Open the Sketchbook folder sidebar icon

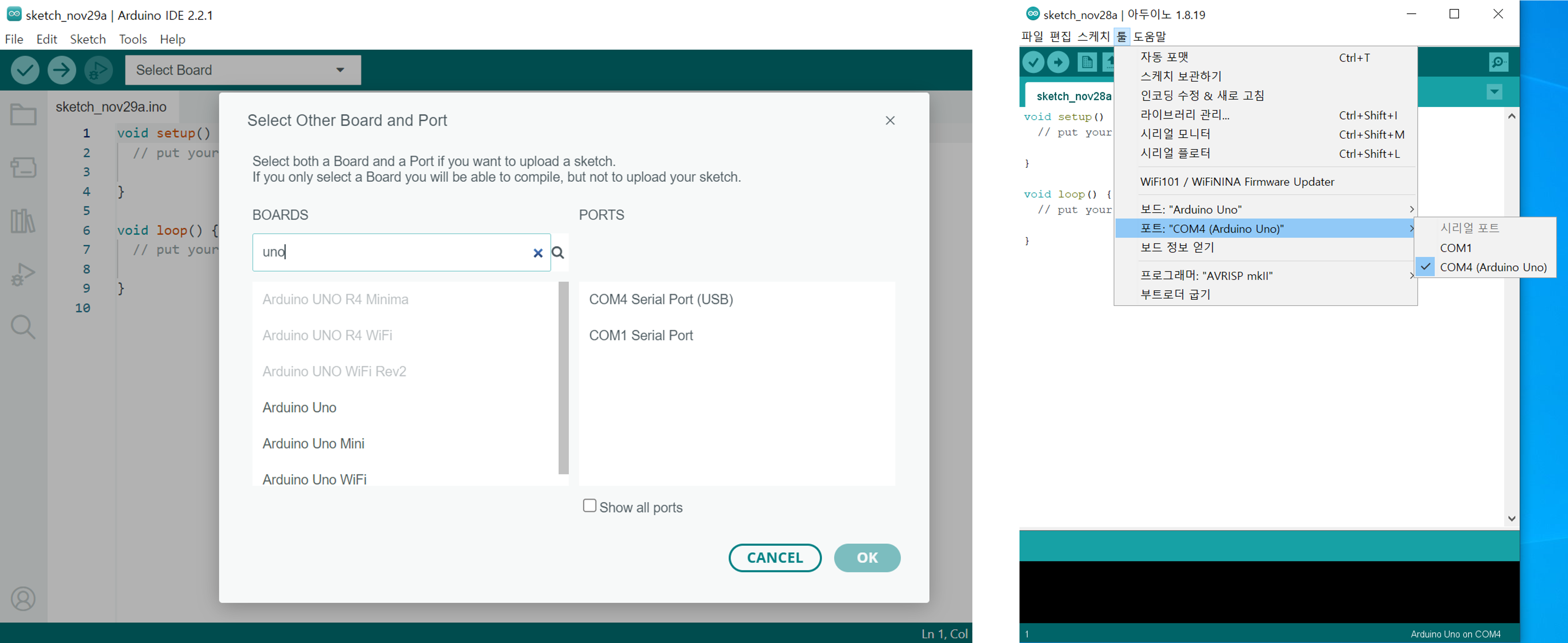23,114
